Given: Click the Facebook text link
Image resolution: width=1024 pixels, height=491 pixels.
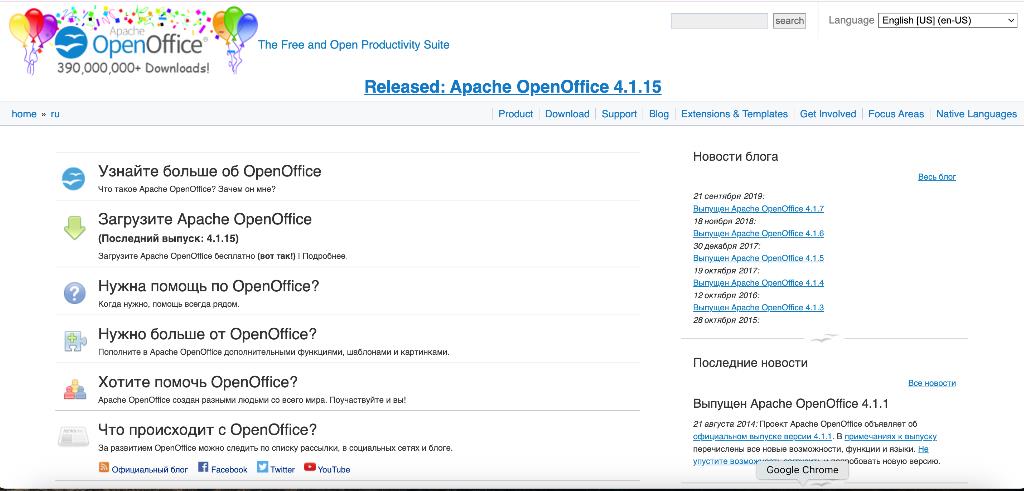Looking at the screenshot, I should (x=229, y=469).
